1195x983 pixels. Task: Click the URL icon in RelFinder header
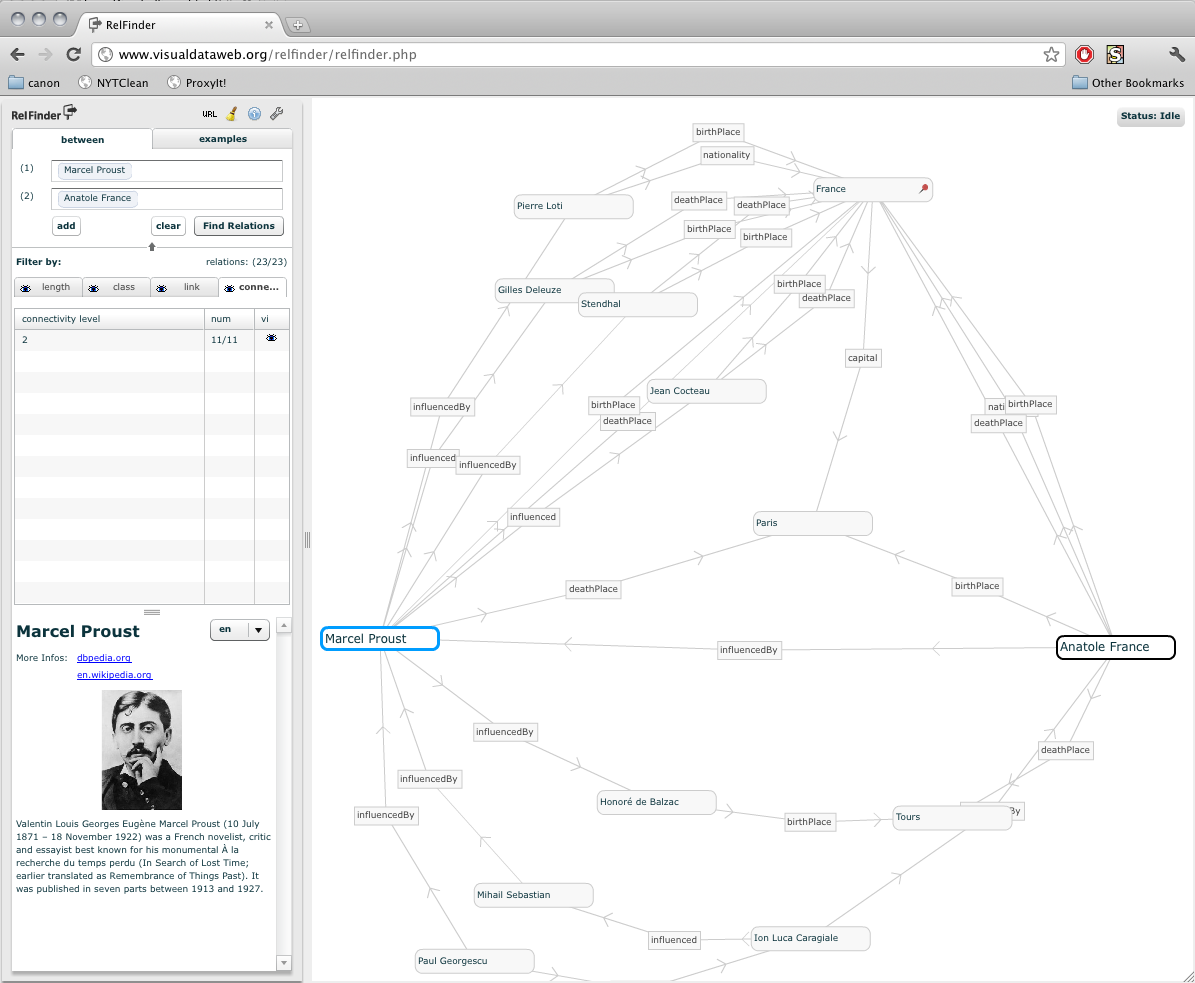click(x=209, y=114)
